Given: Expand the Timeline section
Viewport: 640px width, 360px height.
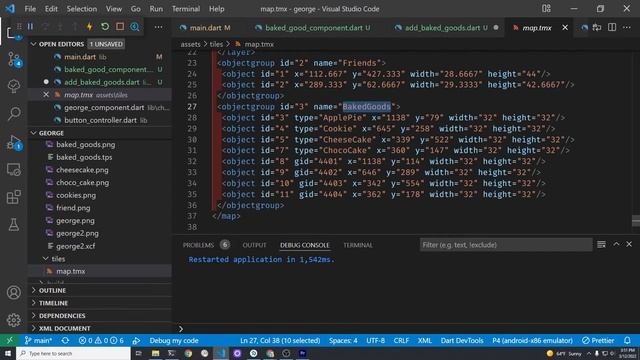Looking at the screenshot, I should (x=53, y=303).
